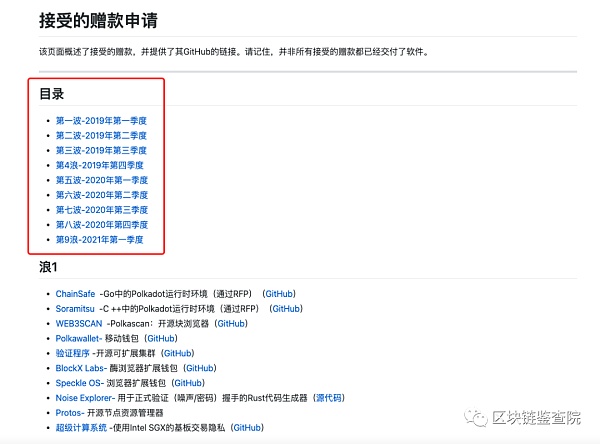Open the ChainSafe project link
Screen dimensions: 600x444
click(76, 294)
